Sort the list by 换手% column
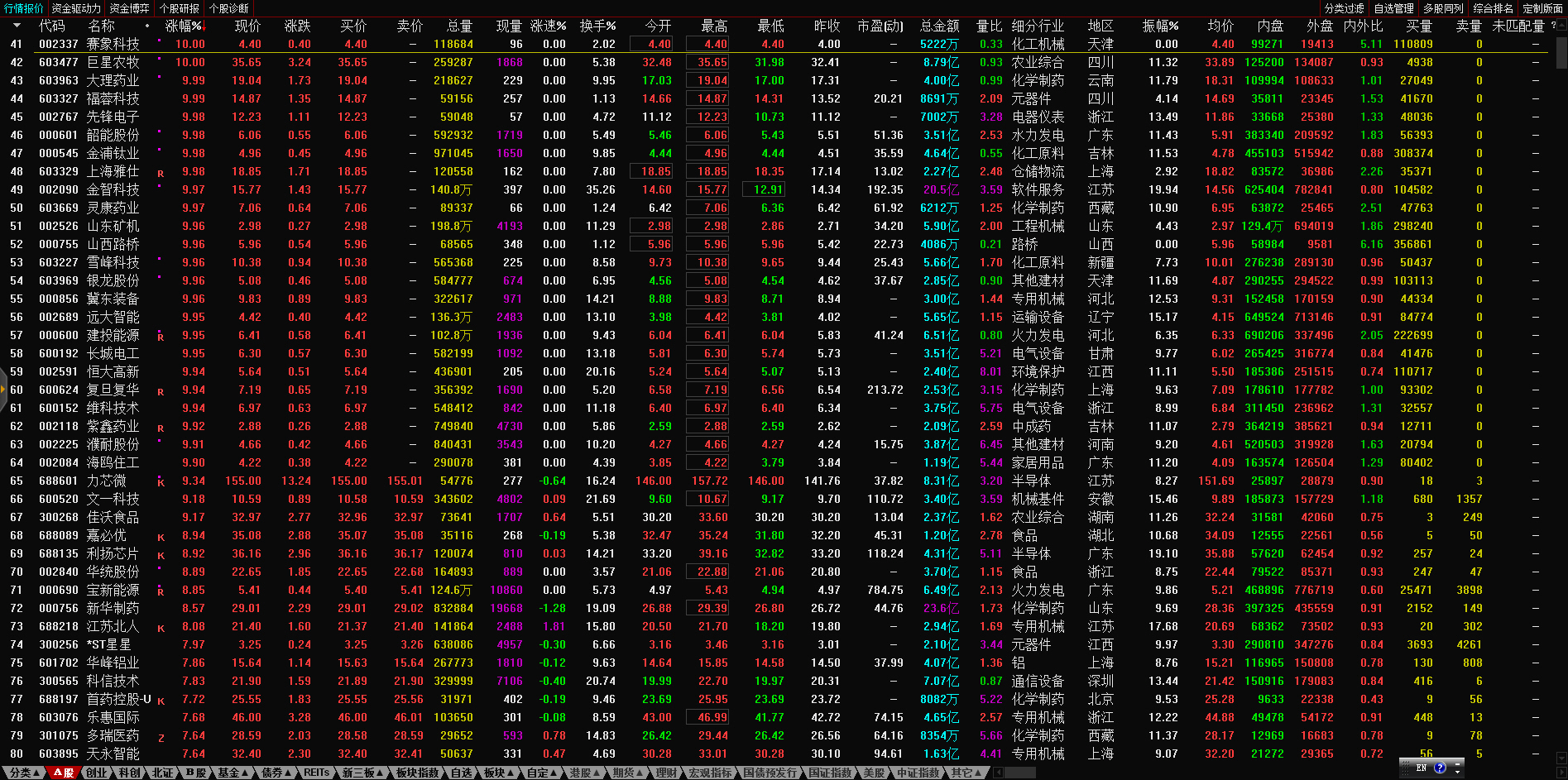 pyautogui.click(x=597, y=26)
